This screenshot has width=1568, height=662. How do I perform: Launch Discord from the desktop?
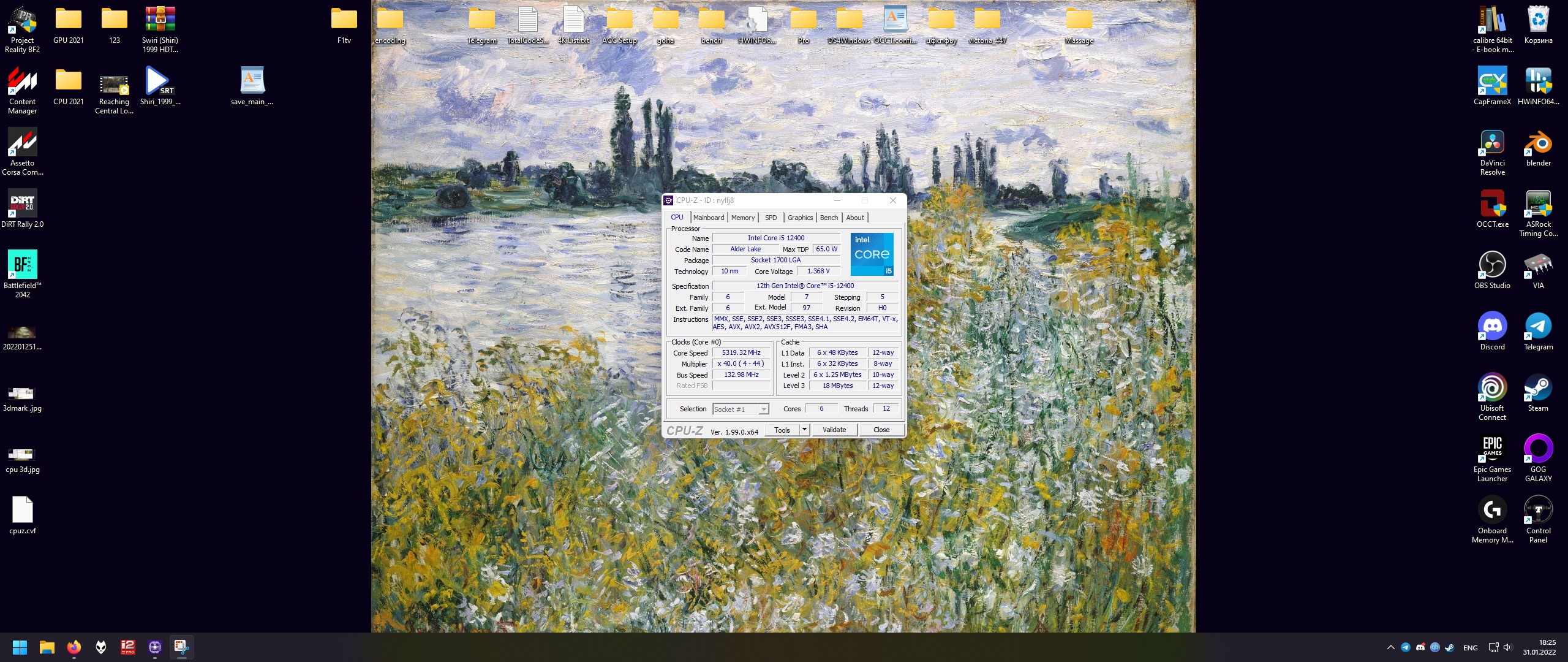(1492, 331)
